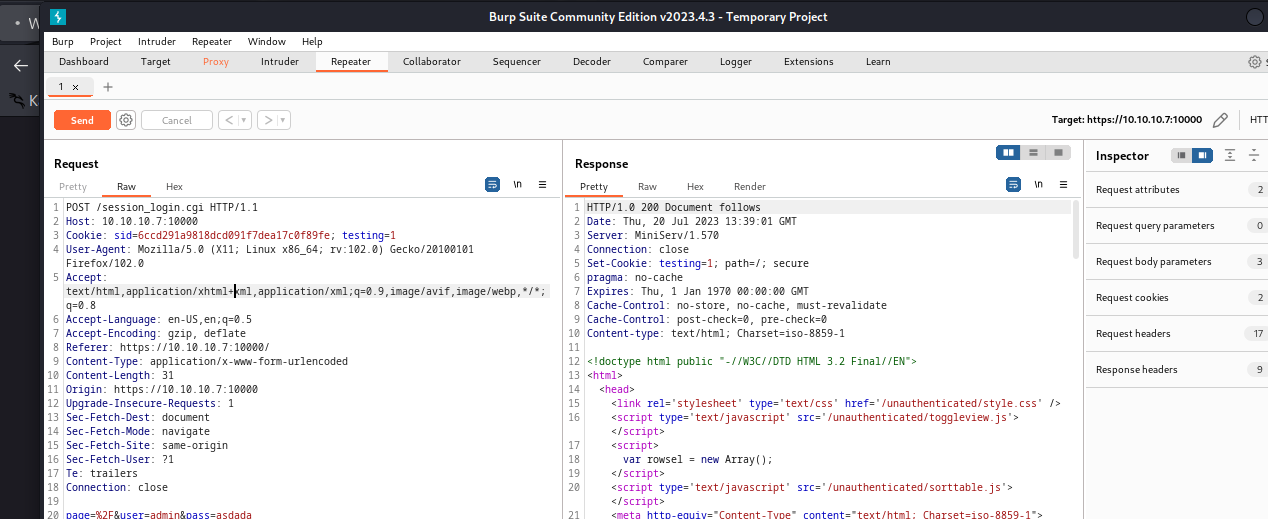
Task: Expand Response headers section
Action: pyautogui.click(x=1176, y=370)
